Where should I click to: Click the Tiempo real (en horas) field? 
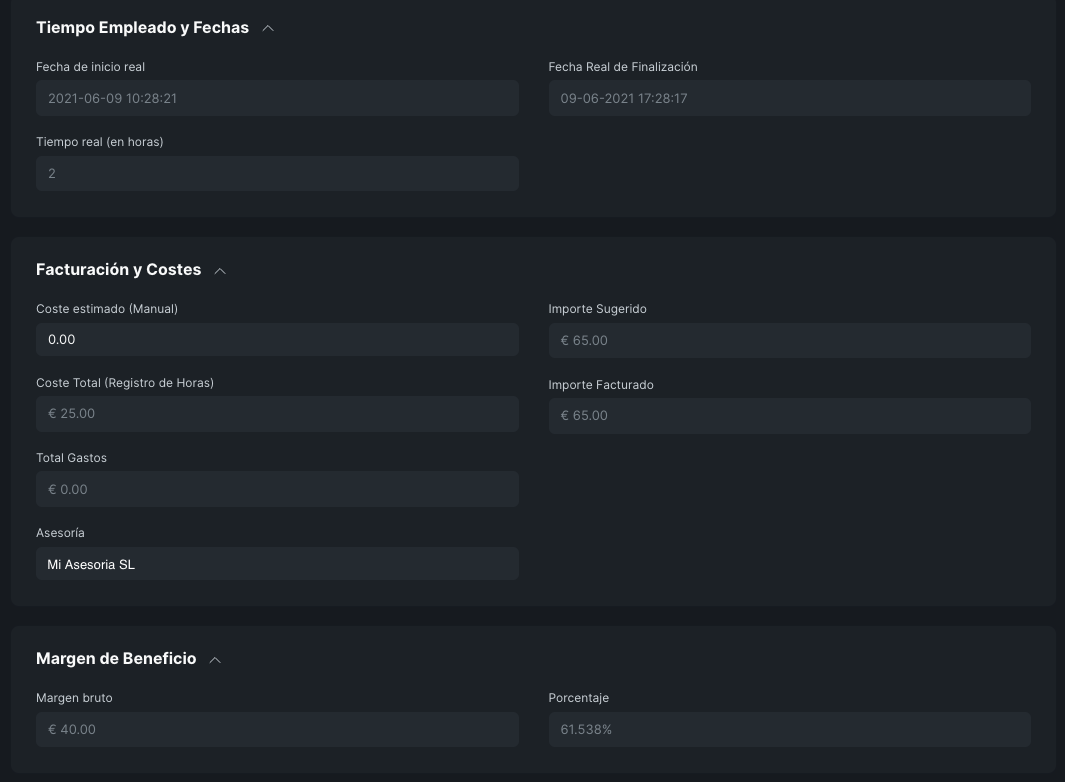277,174
